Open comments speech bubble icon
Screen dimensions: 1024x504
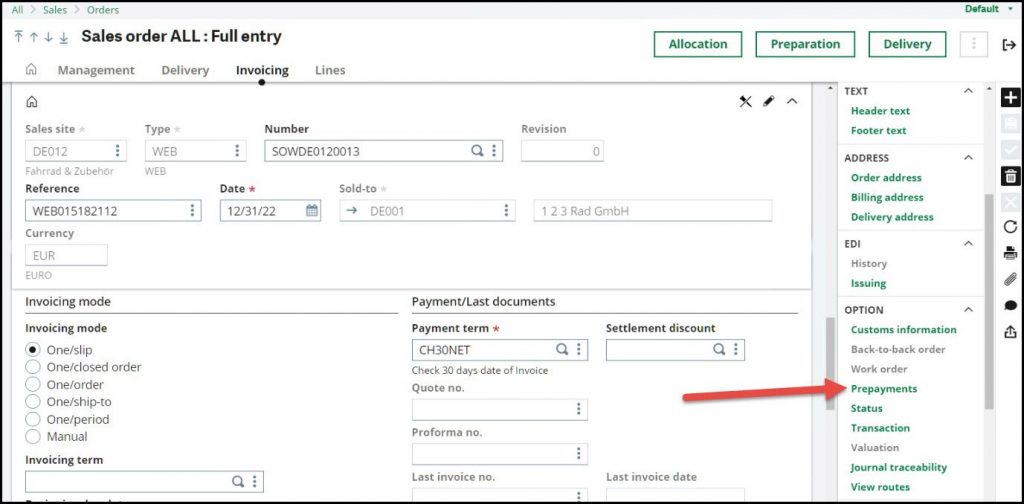pyautogui.click(x=1010, y=306)
